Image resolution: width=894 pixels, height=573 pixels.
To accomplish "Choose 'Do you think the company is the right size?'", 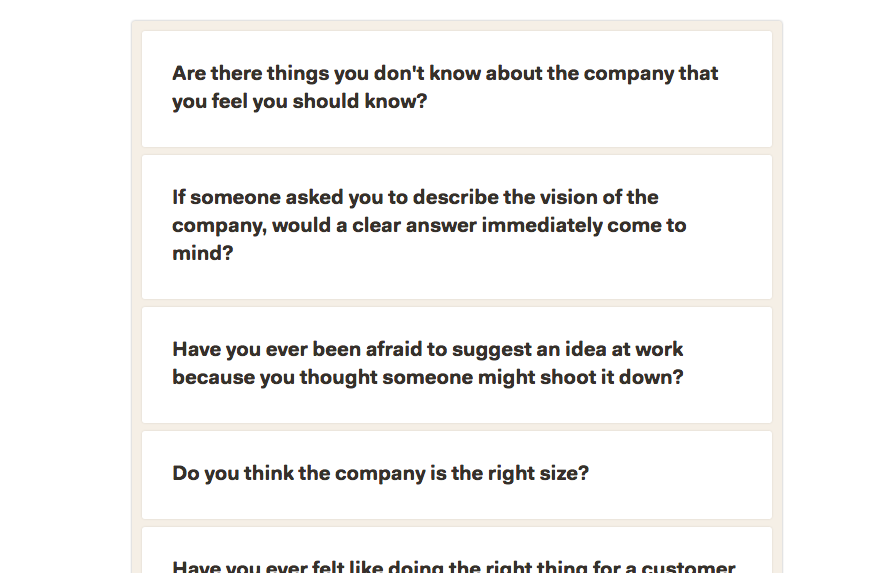I will click(457, 475).
